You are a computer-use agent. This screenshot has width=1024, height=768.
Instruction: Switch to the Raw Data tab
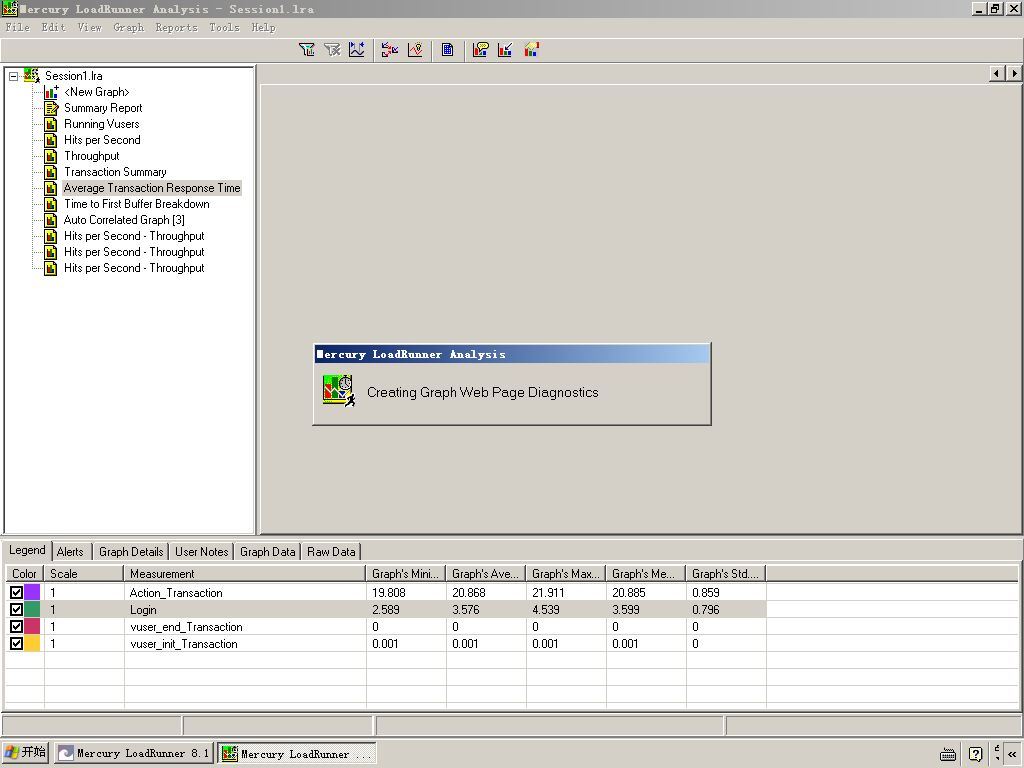click(x=331, y=552)
